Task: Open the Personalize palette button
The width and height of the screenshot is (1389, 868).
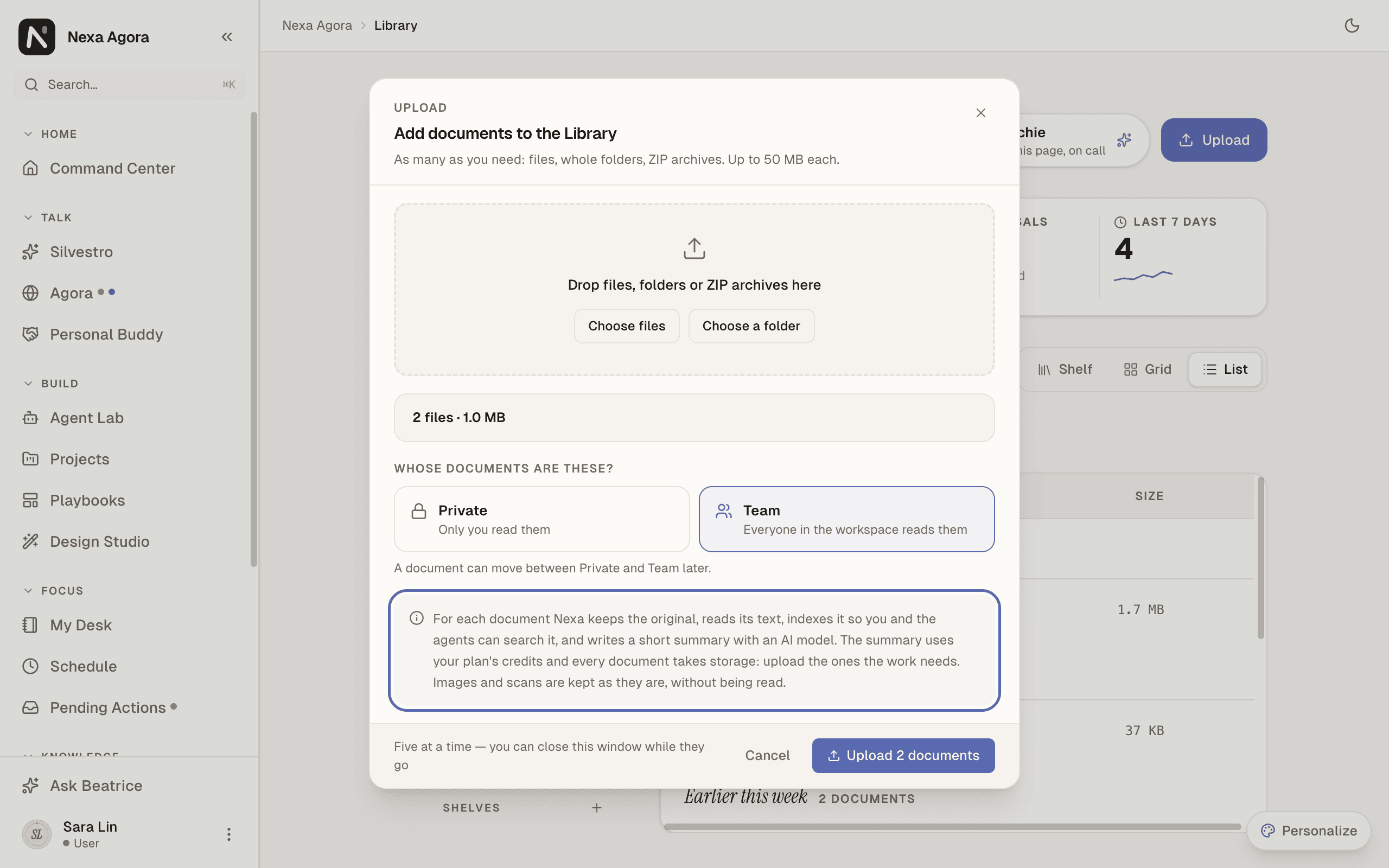Action: point(1309,831)
